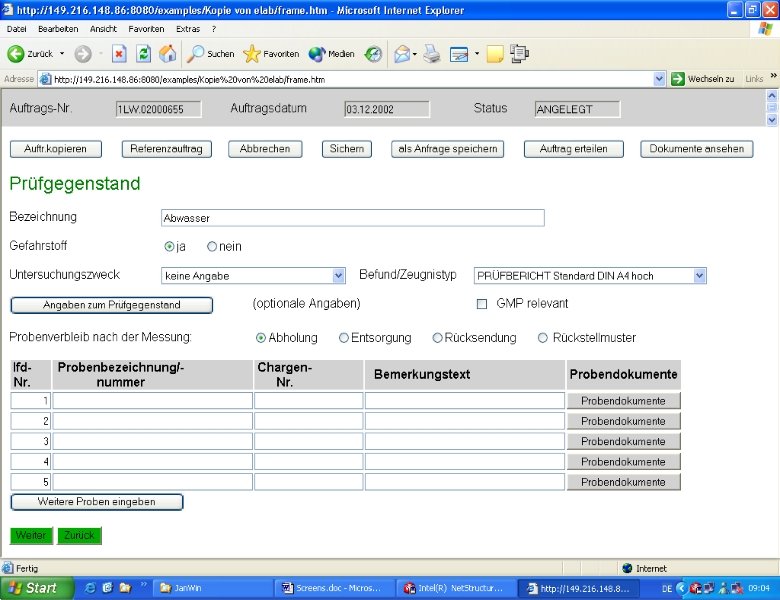This screenshot has width=780, height=600.
Task: Click the Wechseln zu go button
Action: click(x=702, y=79)
